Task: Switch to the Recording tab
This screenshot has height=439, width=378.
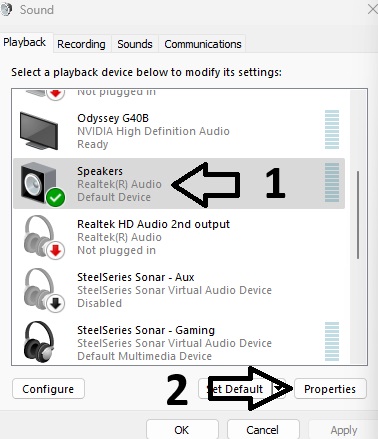Action: (81, 44)
